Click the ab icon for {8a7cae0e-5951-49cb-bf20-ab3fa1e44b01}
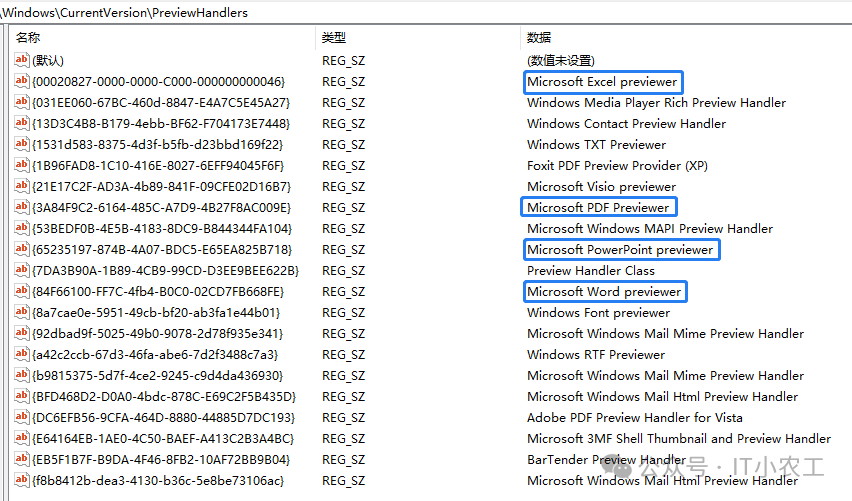This screenshot has width=852, height=501. pos(22,312)
